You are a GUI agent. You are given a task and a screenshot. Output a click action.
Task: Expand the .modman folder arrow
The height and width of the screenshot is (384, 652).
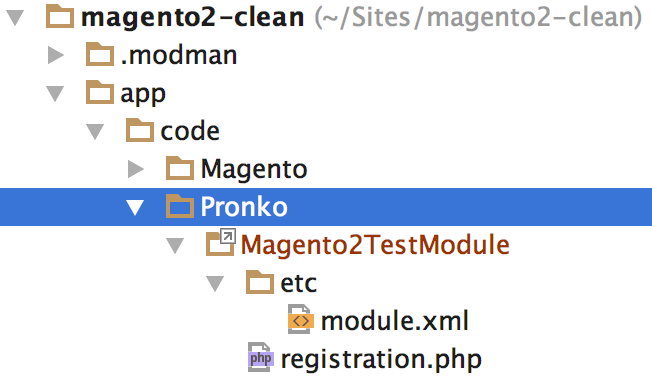tap(56, 55)
